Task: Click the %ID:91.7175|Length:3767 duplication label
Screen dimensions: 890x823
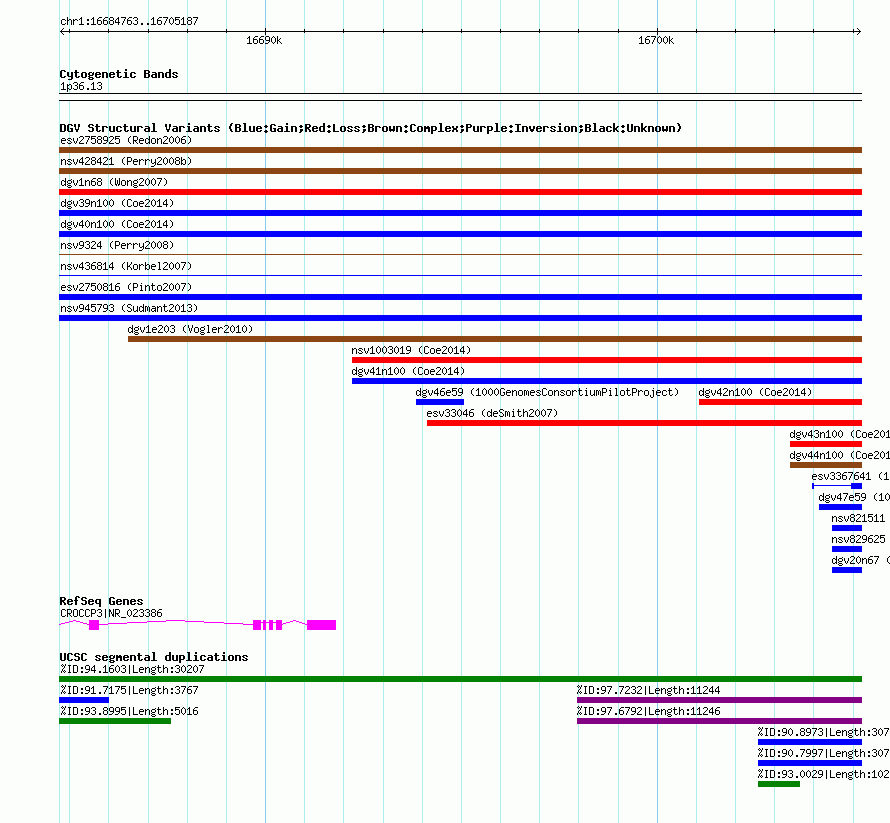Action: 129,691
